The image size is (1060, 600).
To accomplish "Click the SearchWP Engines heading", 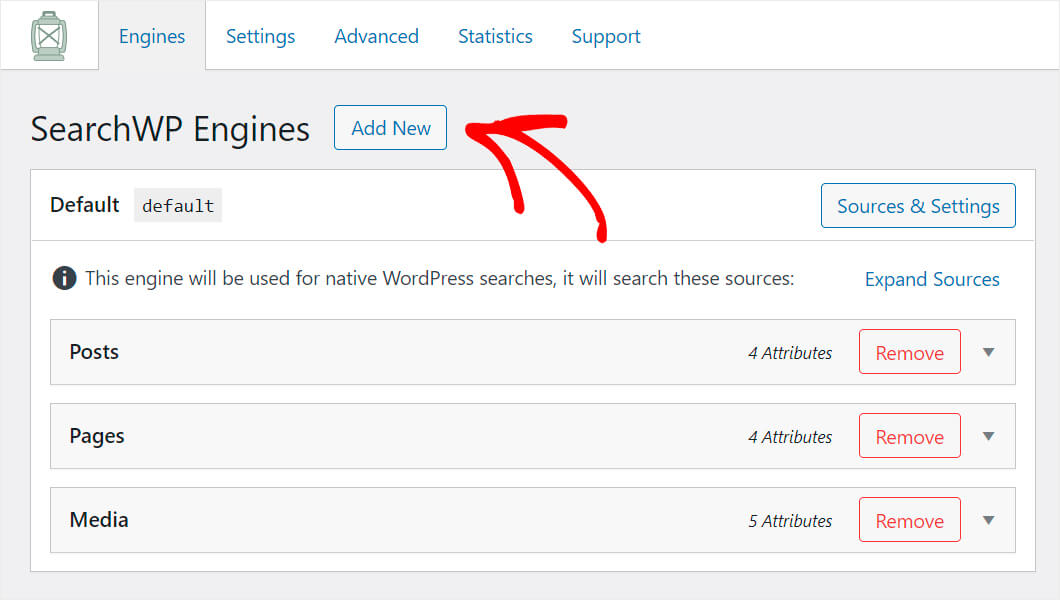I will (x=170, y=129).
